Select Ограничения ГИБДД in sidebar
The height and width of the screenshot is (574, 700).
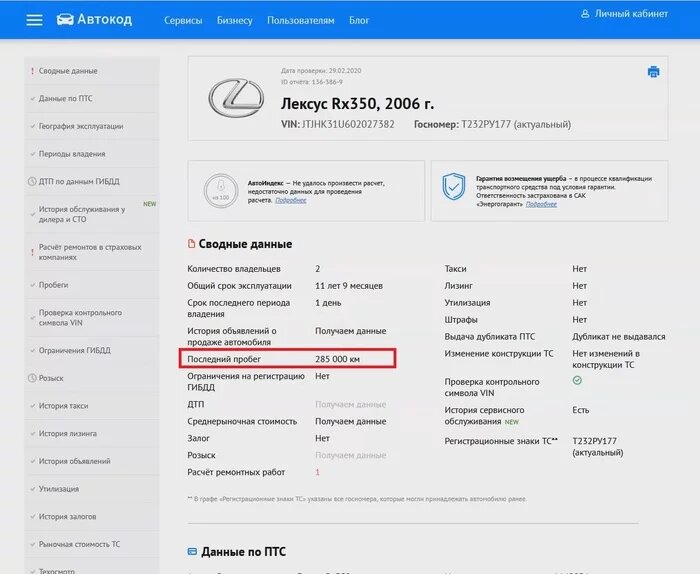coord(92,350)
